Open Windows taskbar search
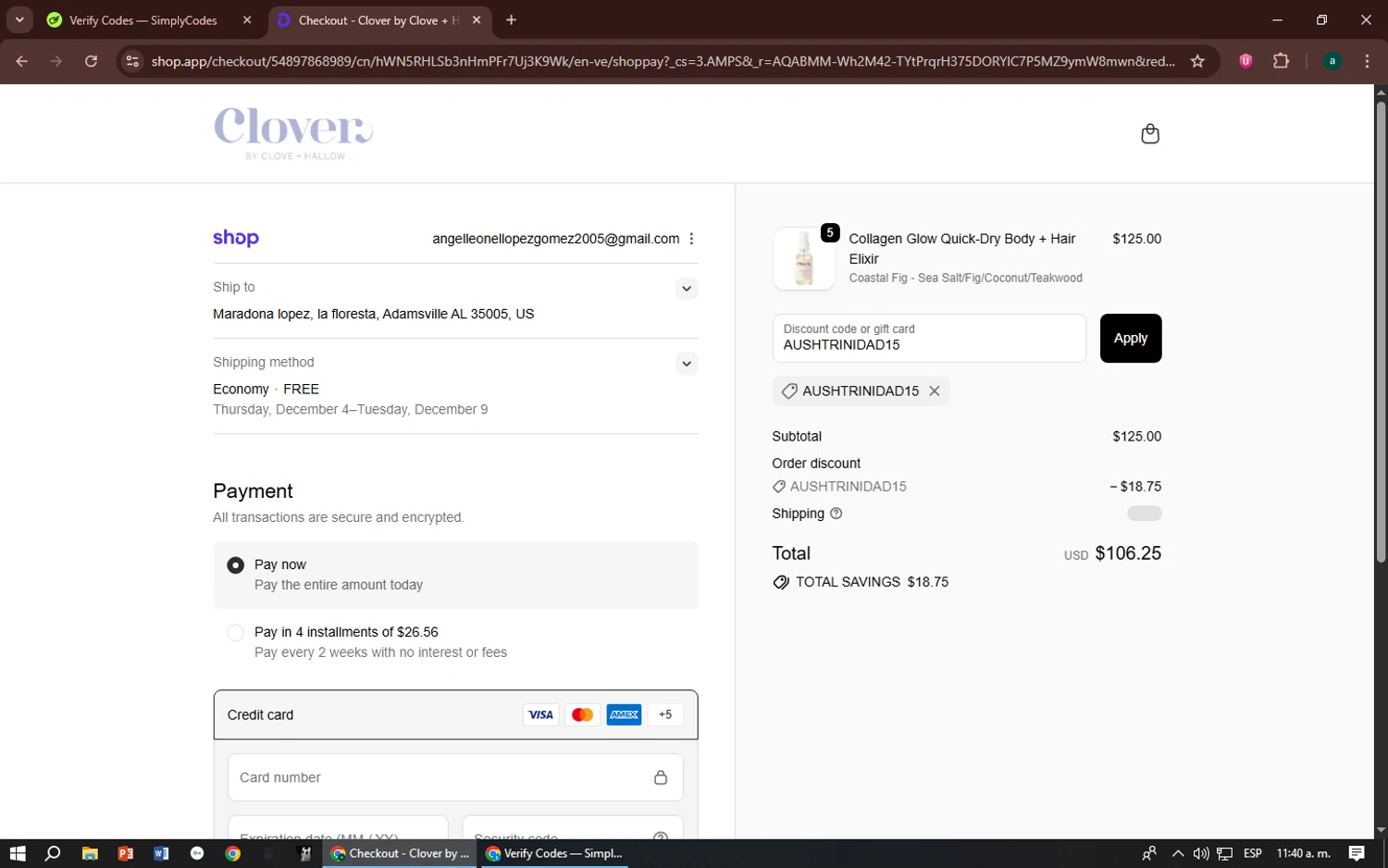Viewport: 1388px width, 868px height. click(53, 853)
